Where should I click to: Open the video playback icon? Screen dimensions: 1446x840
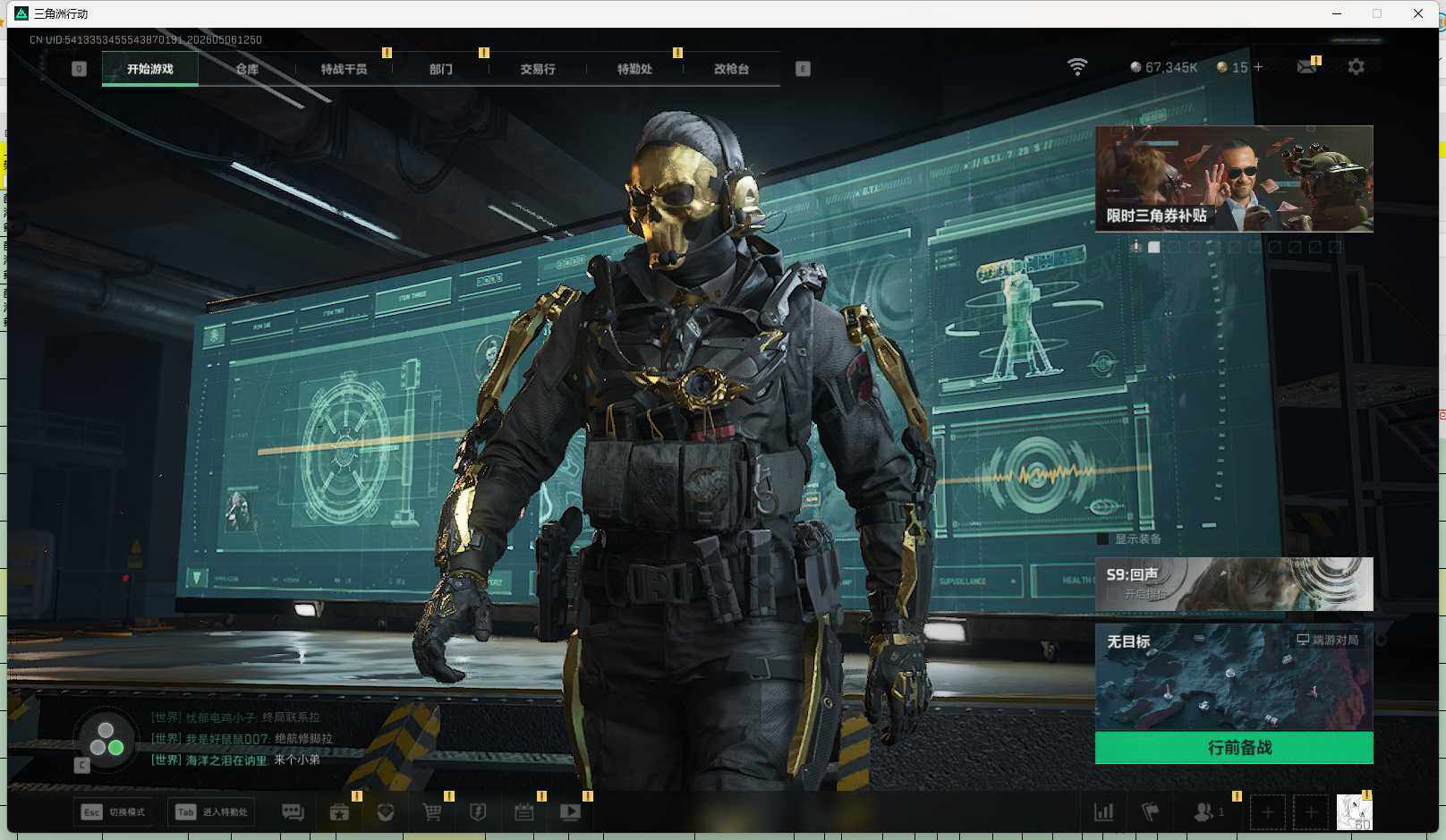pos(570,812)
